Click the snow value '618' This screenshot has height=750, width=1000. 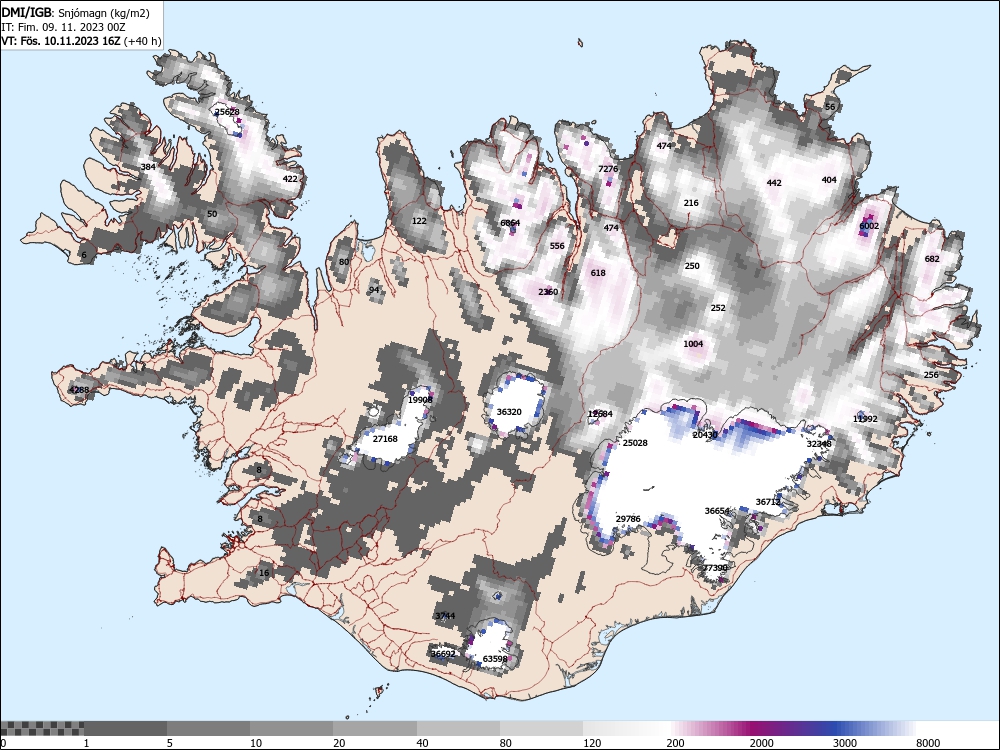point(598,272)
